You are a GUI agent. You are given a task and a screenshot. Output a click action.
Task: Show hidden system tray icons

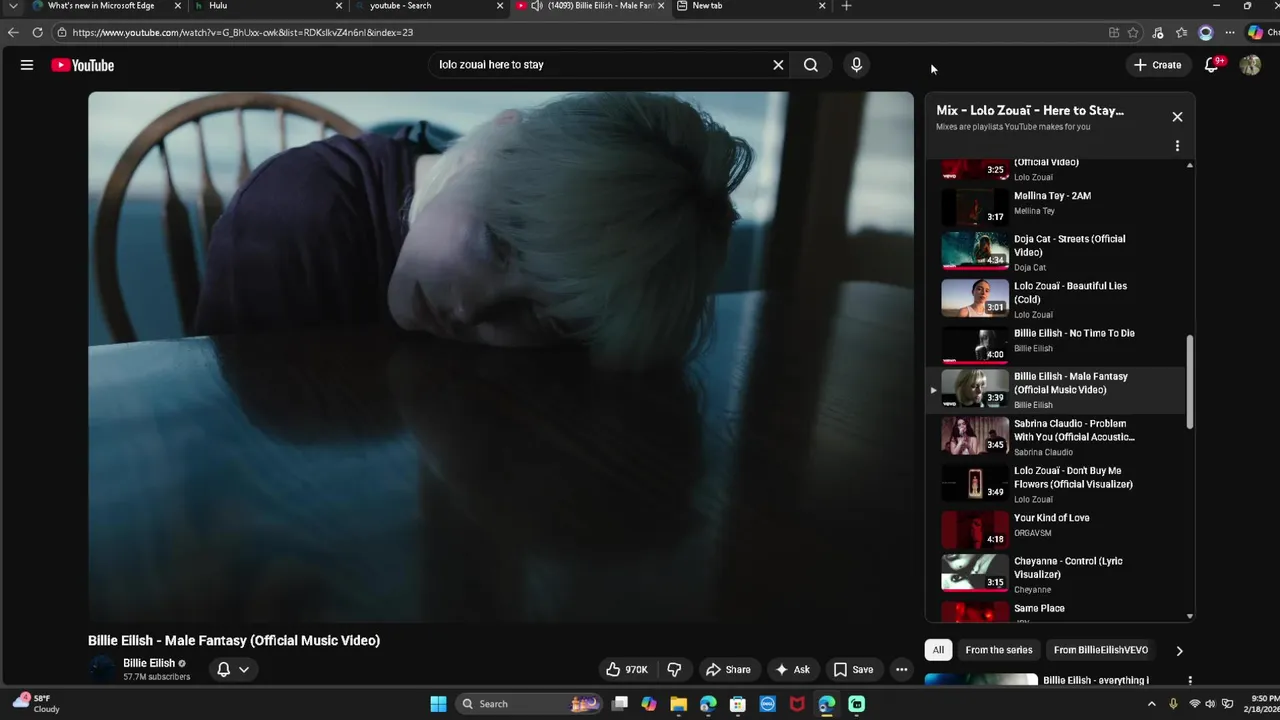[1151, 704]
